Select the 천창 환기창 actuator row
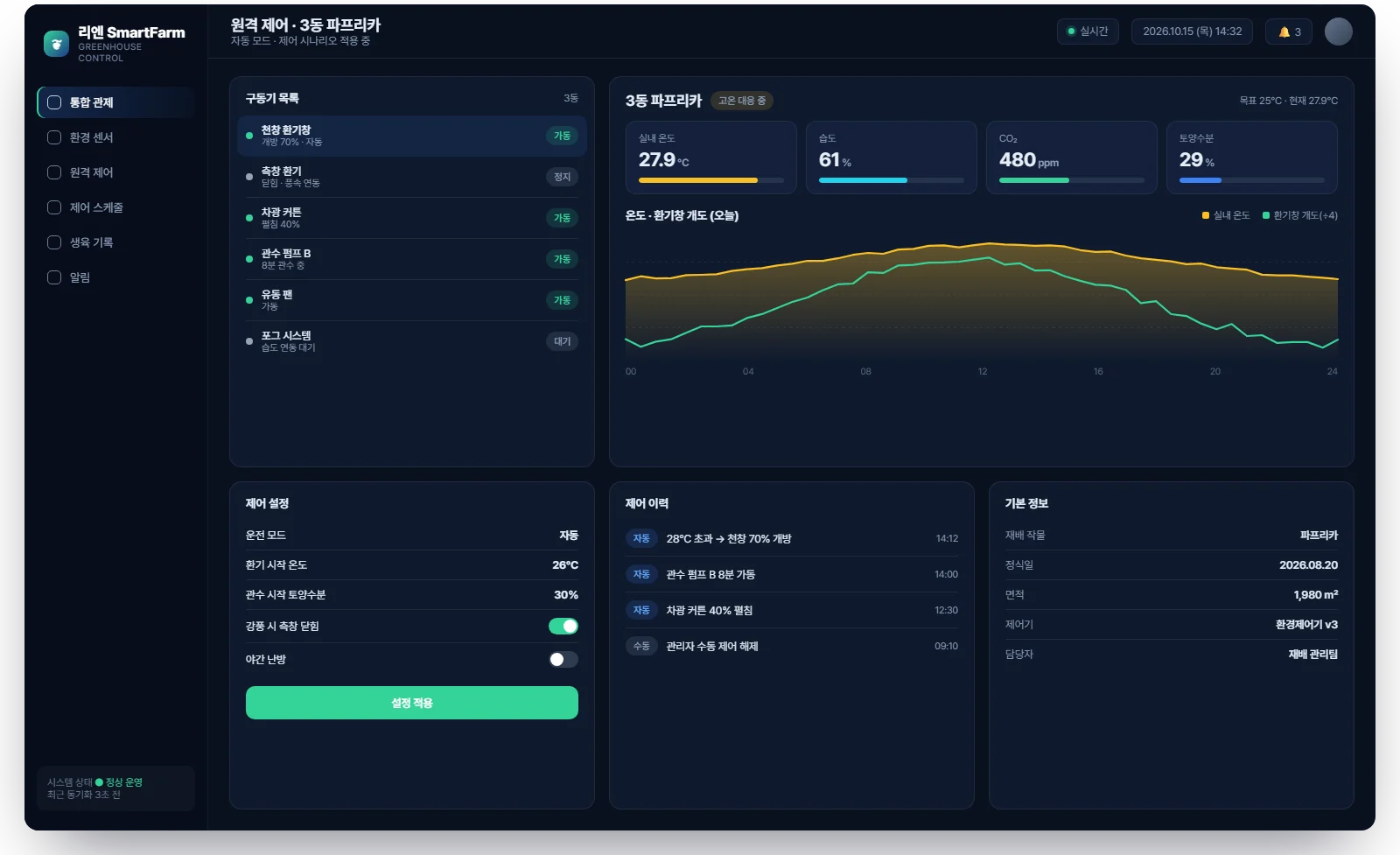 [x=412, y=136]
